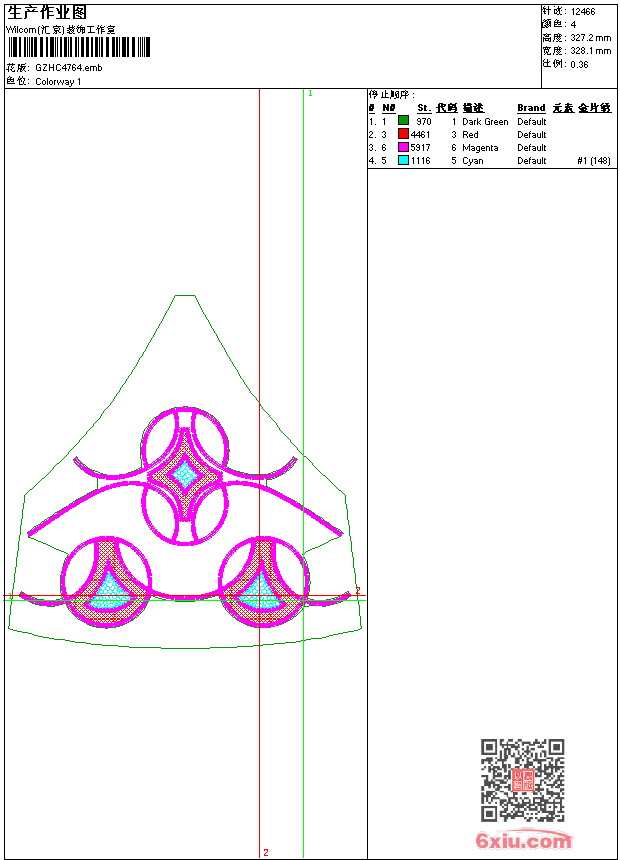620x860 pixels.
Task: Select the Magenta color swatch
Action: [403, 146]
